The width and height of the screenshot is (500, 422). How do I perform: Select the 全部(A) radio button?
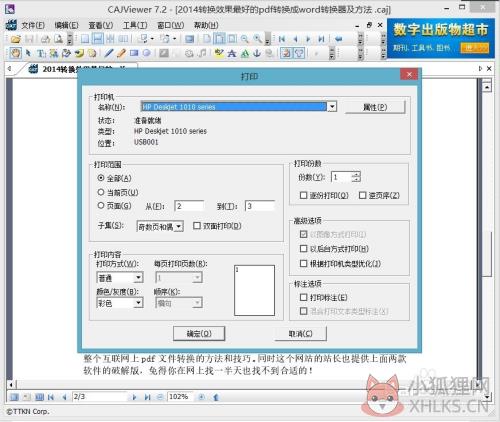(x=101, y=178)
